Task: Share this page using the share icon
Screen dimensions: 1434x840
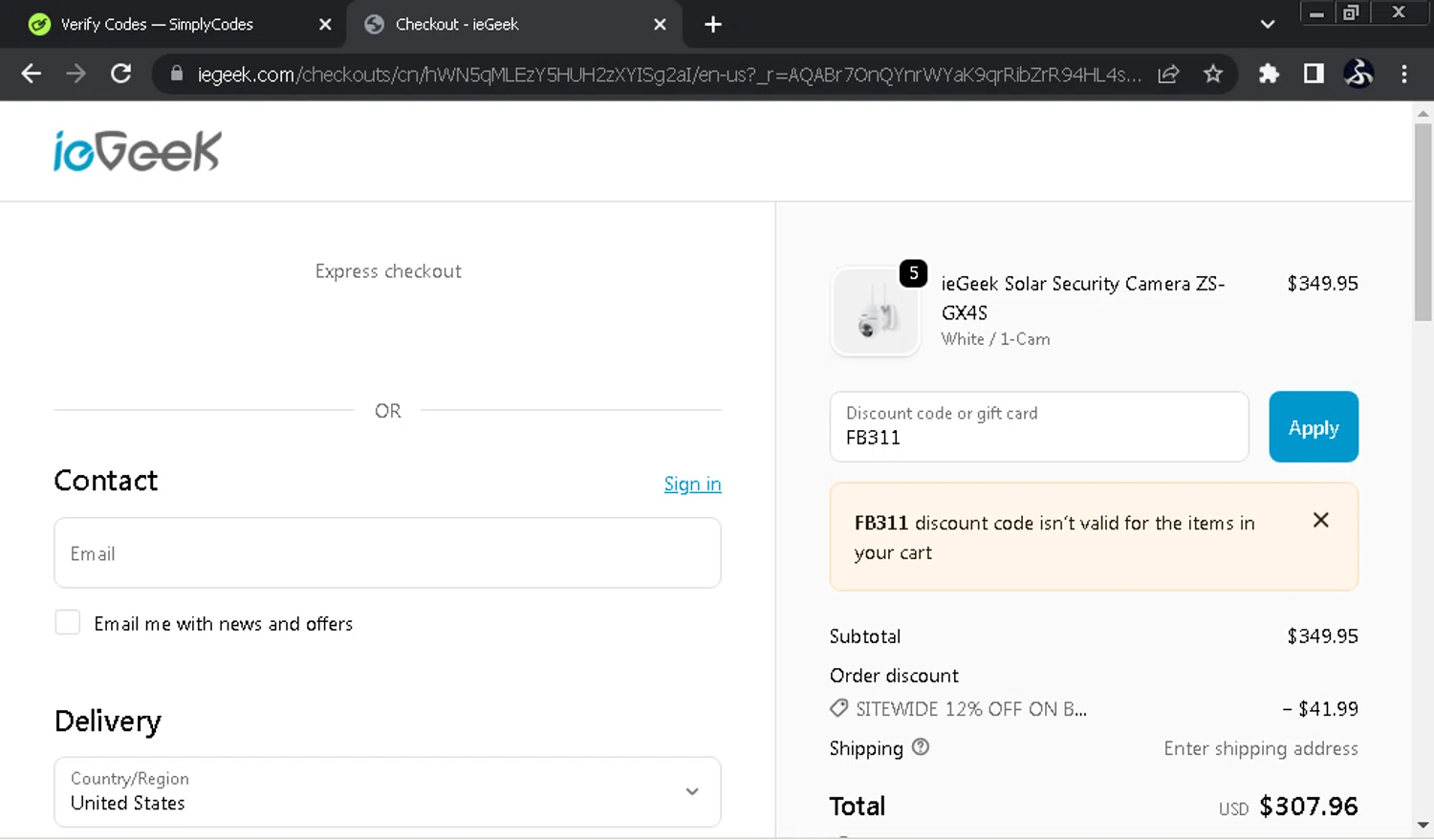Action: [1168, 74]
